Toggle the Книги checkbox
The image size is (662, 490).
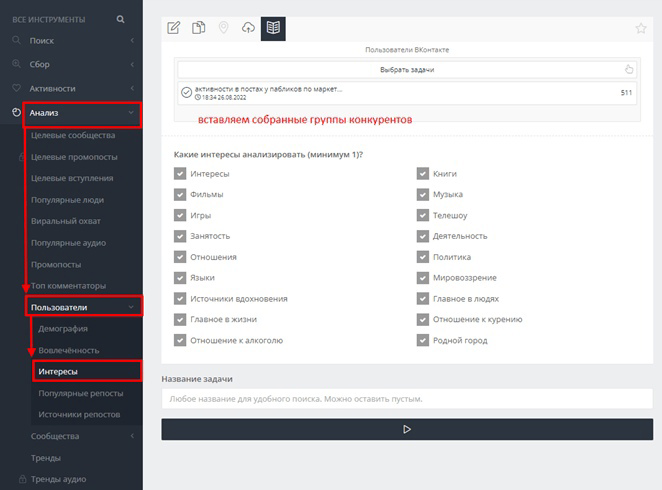coord(423,173)
